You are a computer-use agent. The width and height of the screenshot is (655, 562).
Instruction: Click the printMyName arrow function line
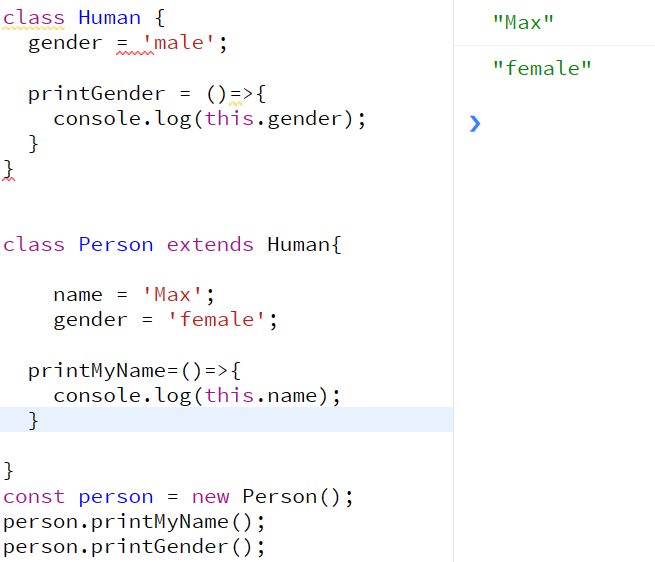pos(134,371)
